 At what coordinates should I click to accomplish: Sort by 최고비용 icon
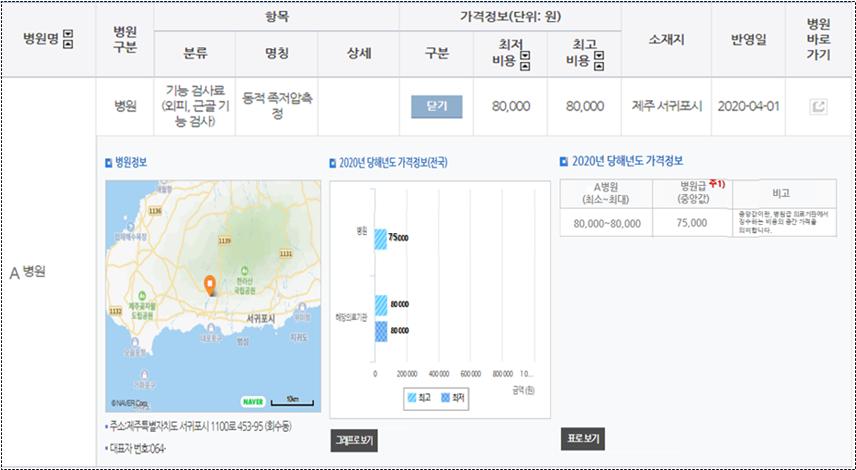coord(599,61)
